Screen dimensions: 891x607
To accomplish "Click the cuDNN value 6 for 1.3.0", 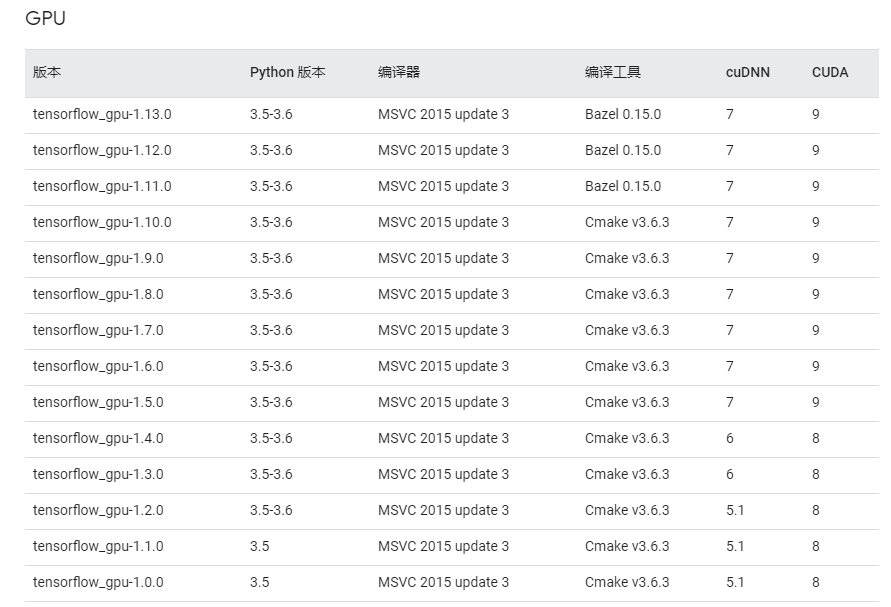I will tap(730, 474).
